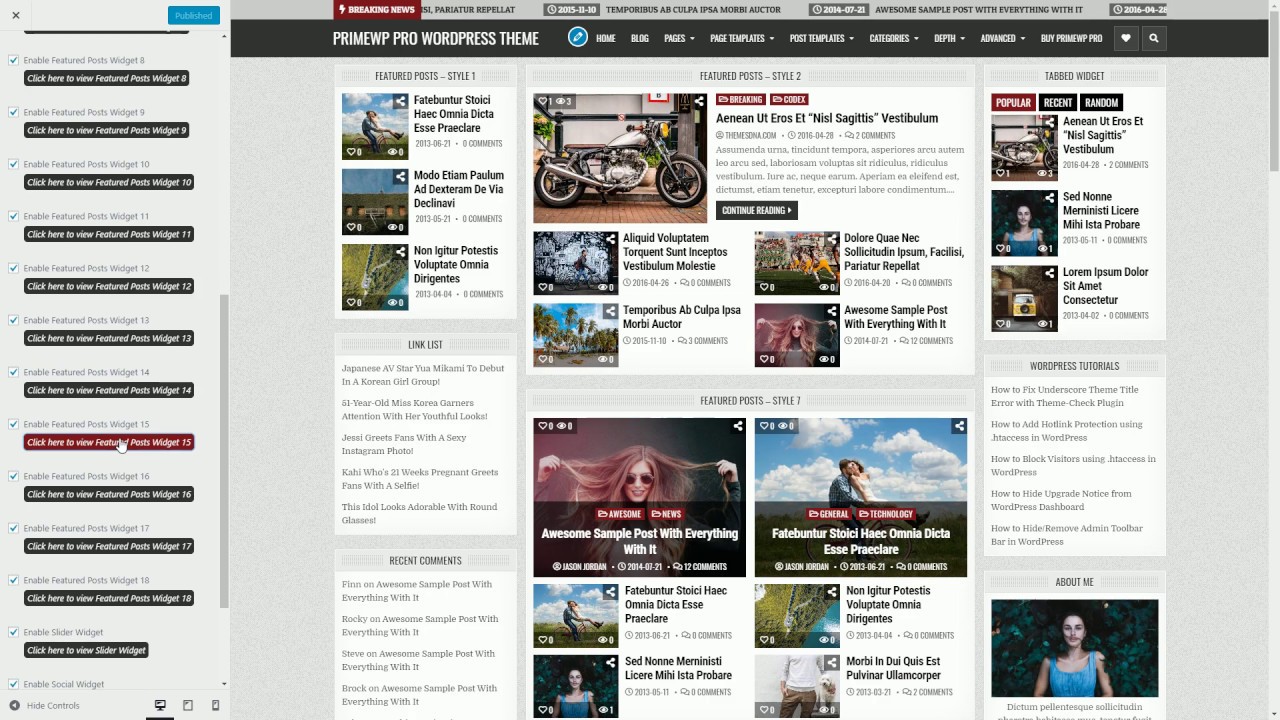Screen dimensions: 1280x720
Task: Toggle Enable Featured Posts Widget 8 checkbox
Action: pos(13,60)
